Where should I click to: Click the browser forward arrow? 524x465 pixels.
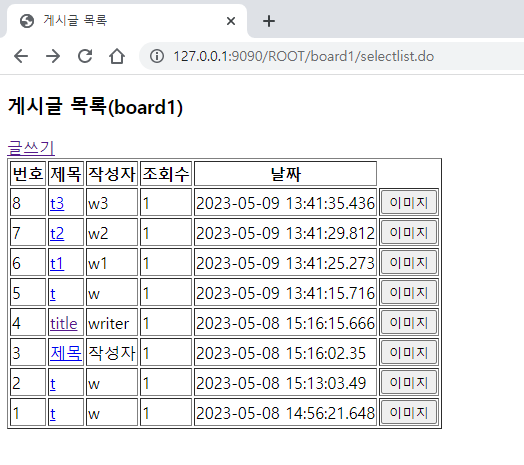point(53,56)
